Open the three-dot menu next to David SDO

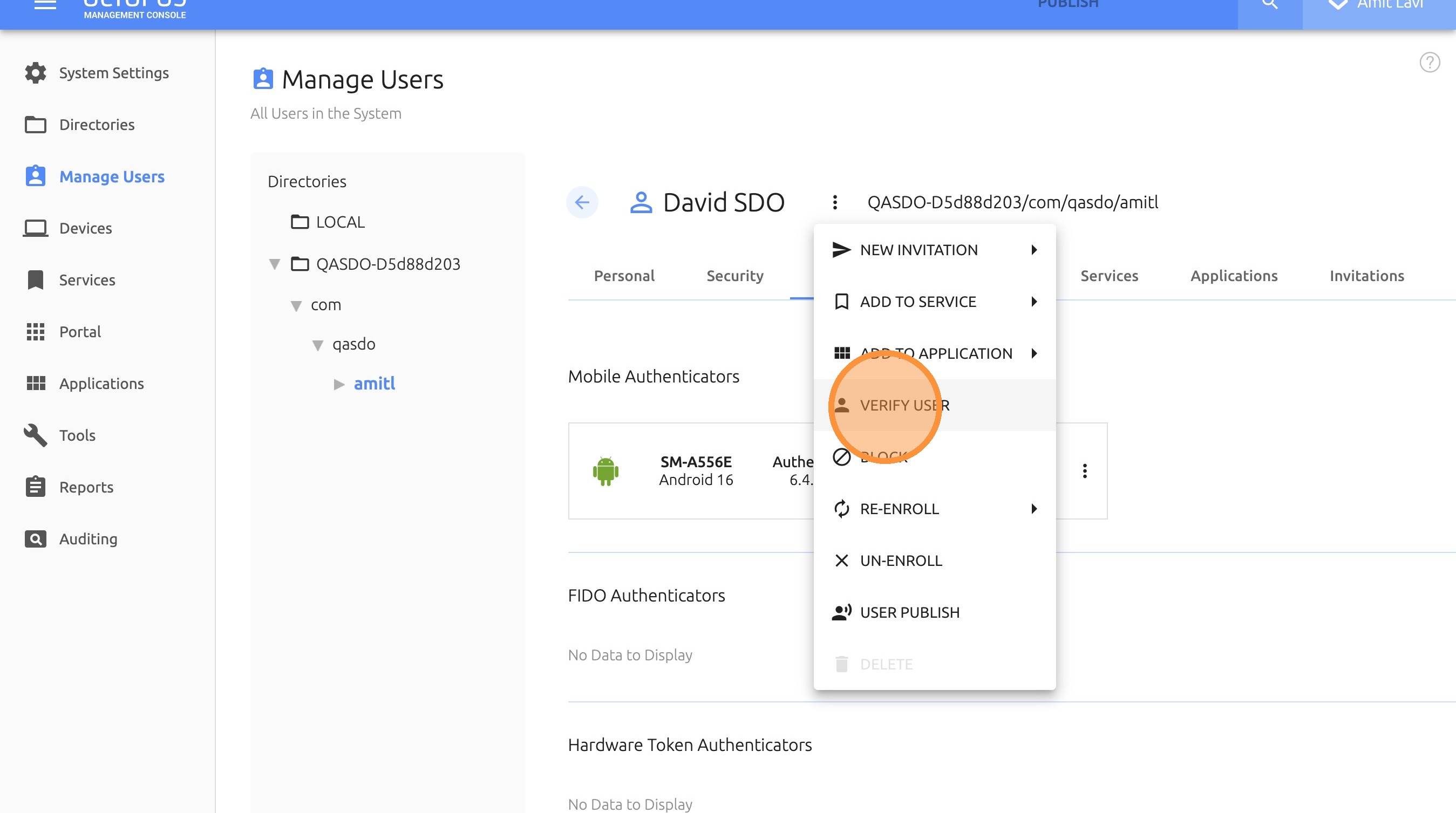(x=835, y=202)
